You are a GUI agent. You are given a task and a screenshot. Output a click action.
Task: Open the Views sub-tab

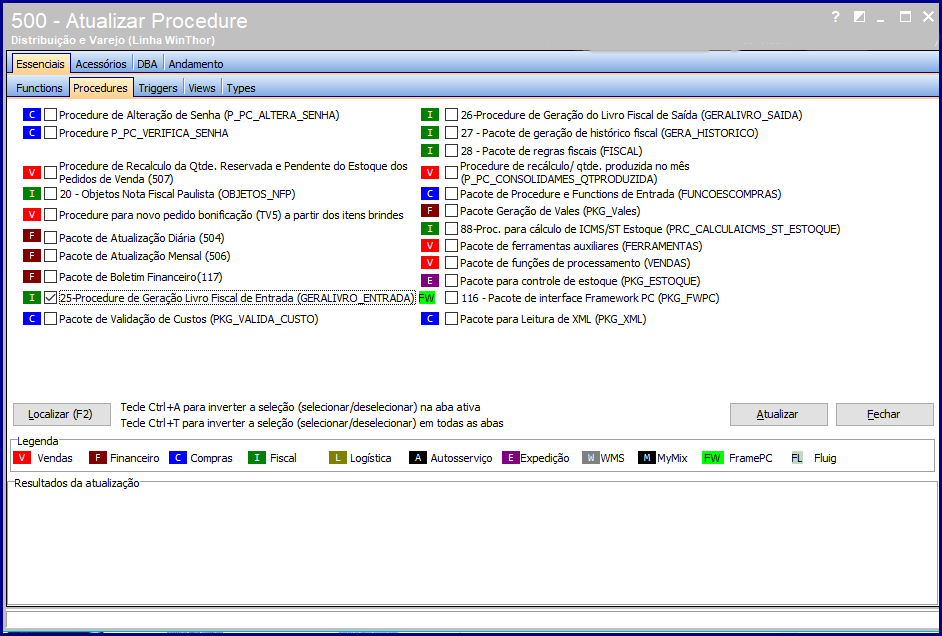[x=202, y=88]
